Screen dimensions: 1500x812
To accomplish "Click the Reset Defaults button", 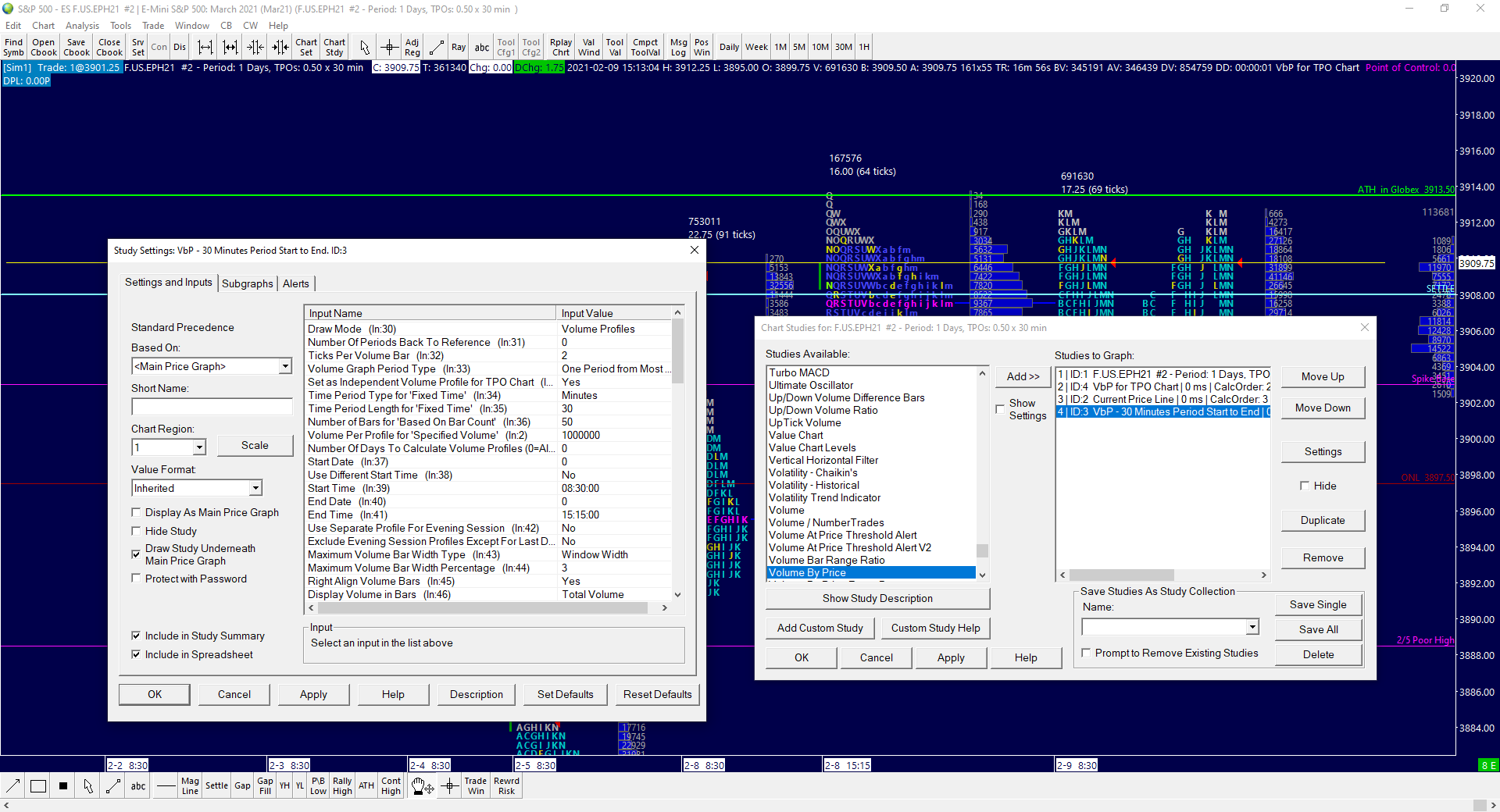I will [x=657, y=694].
